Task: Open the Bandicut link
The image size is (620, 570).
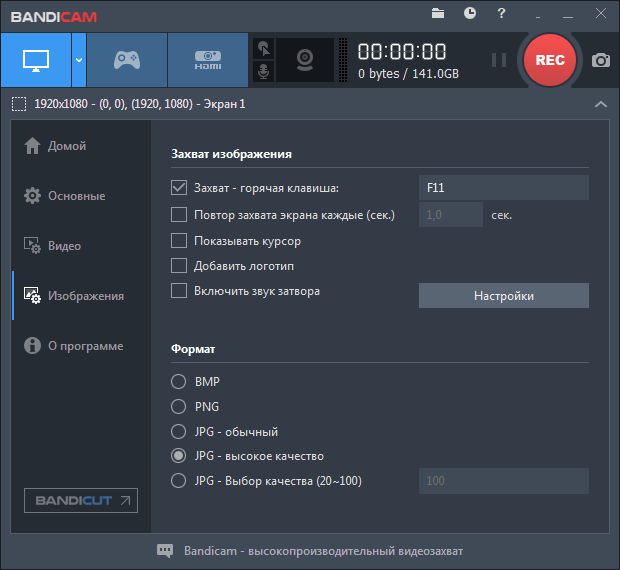Action: coord(81,500)
